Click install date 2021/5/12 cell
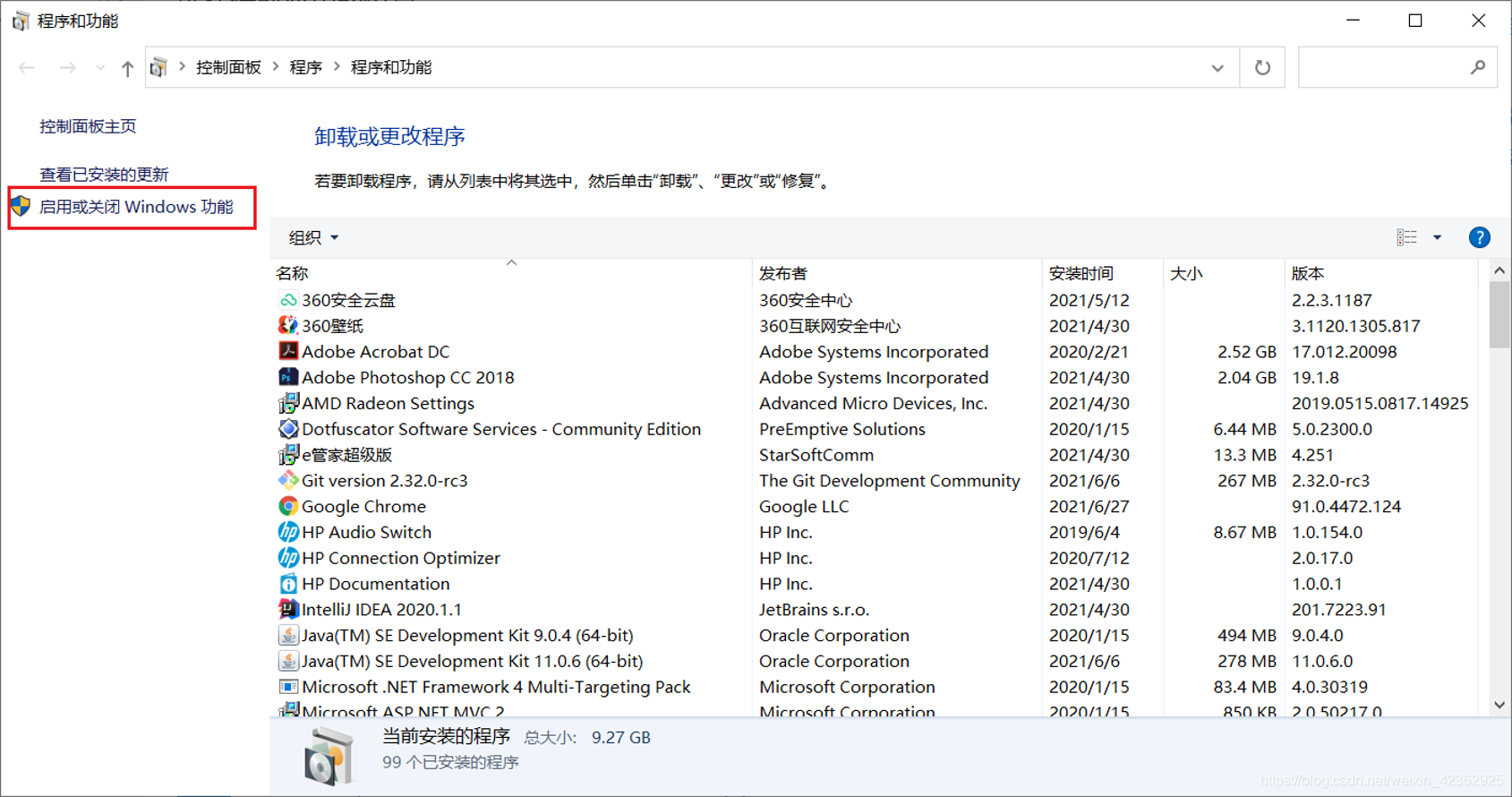The image size is (1512, 797). click(1089, 300)
